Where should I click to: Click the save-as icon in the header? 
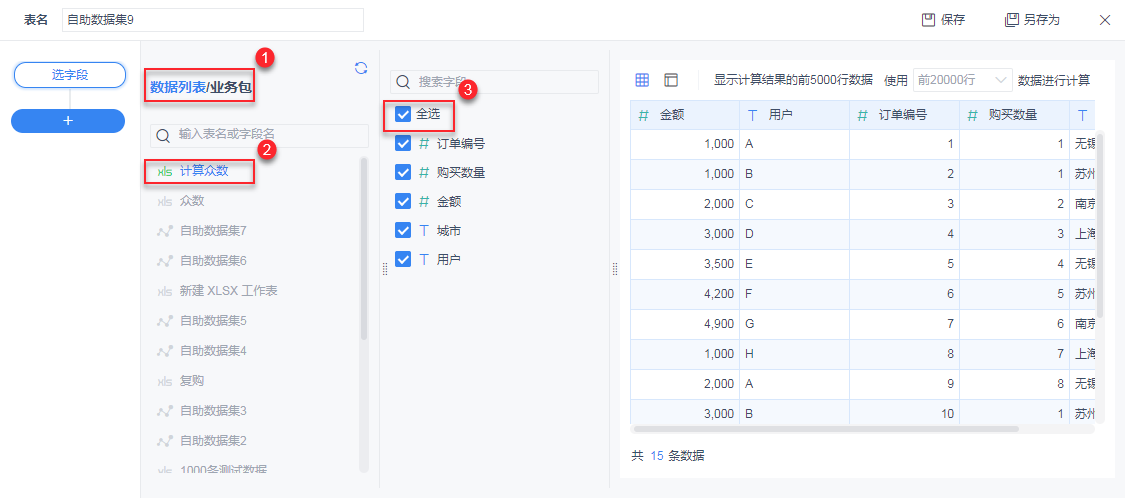(x=1012, y=20)
